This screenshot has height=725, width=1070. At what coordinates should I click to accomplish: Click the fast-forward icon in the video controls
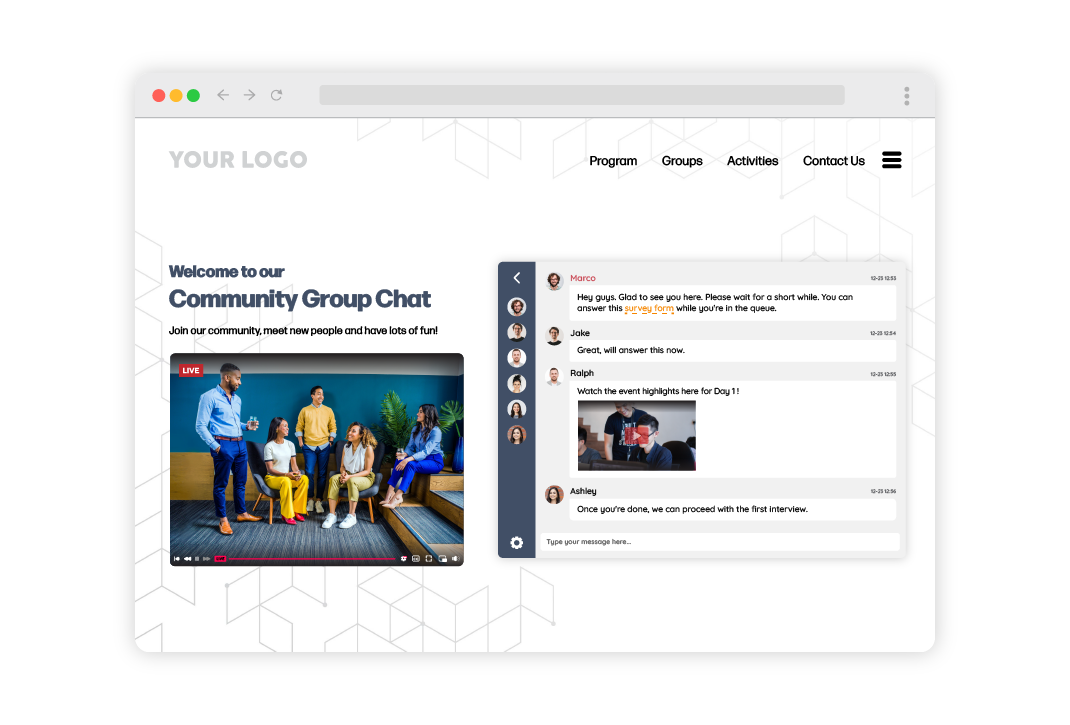point(207,558)
